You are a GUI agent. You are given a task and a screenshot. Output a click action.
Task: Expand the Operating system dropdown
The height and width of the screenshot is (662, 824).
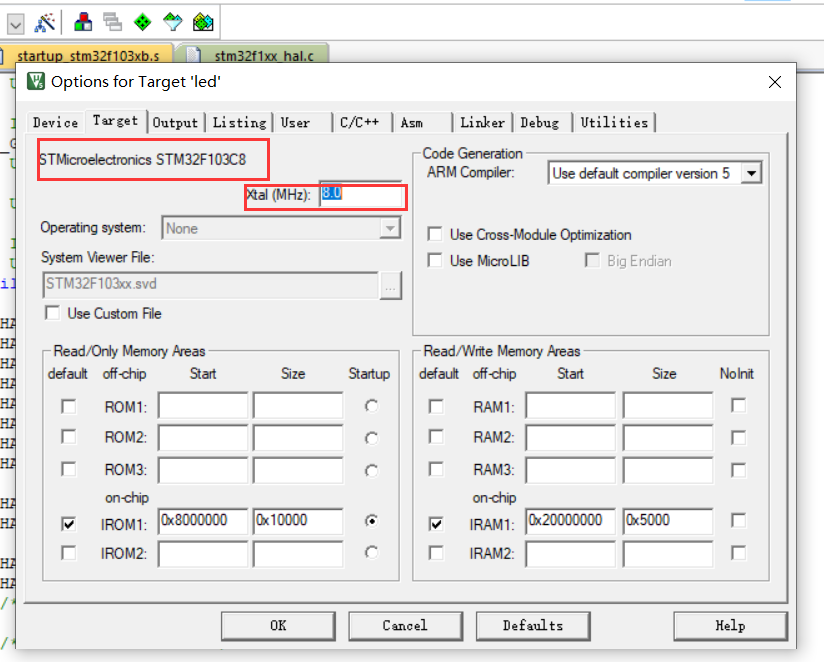click(390, 228)
